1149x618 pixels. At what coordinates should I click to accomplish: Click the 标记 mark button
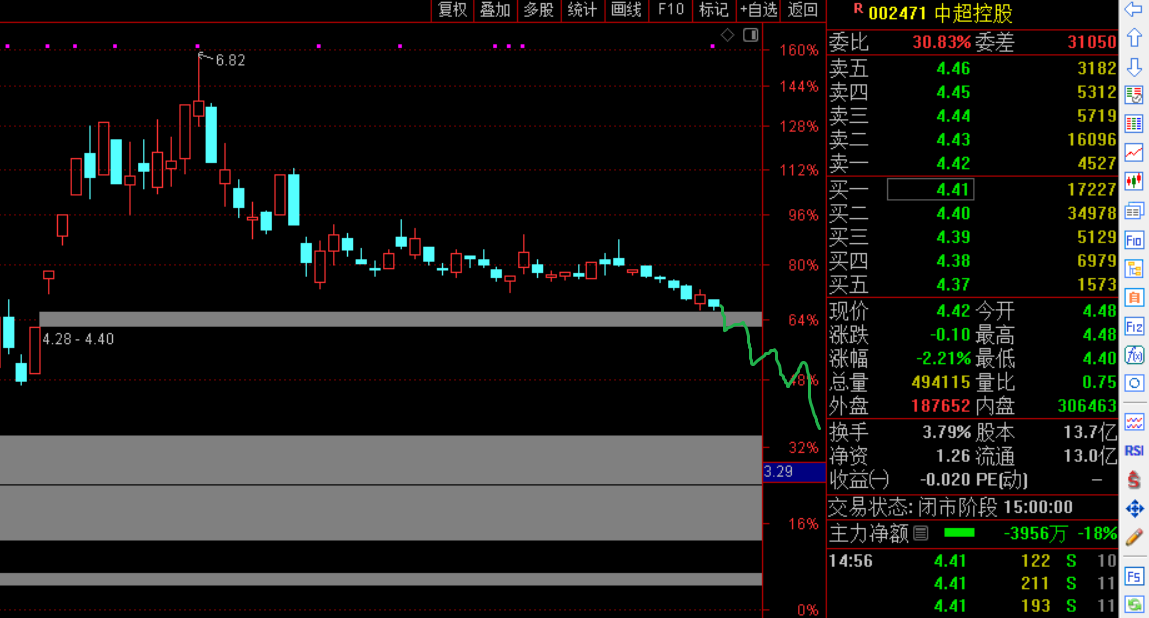point(714,10)
